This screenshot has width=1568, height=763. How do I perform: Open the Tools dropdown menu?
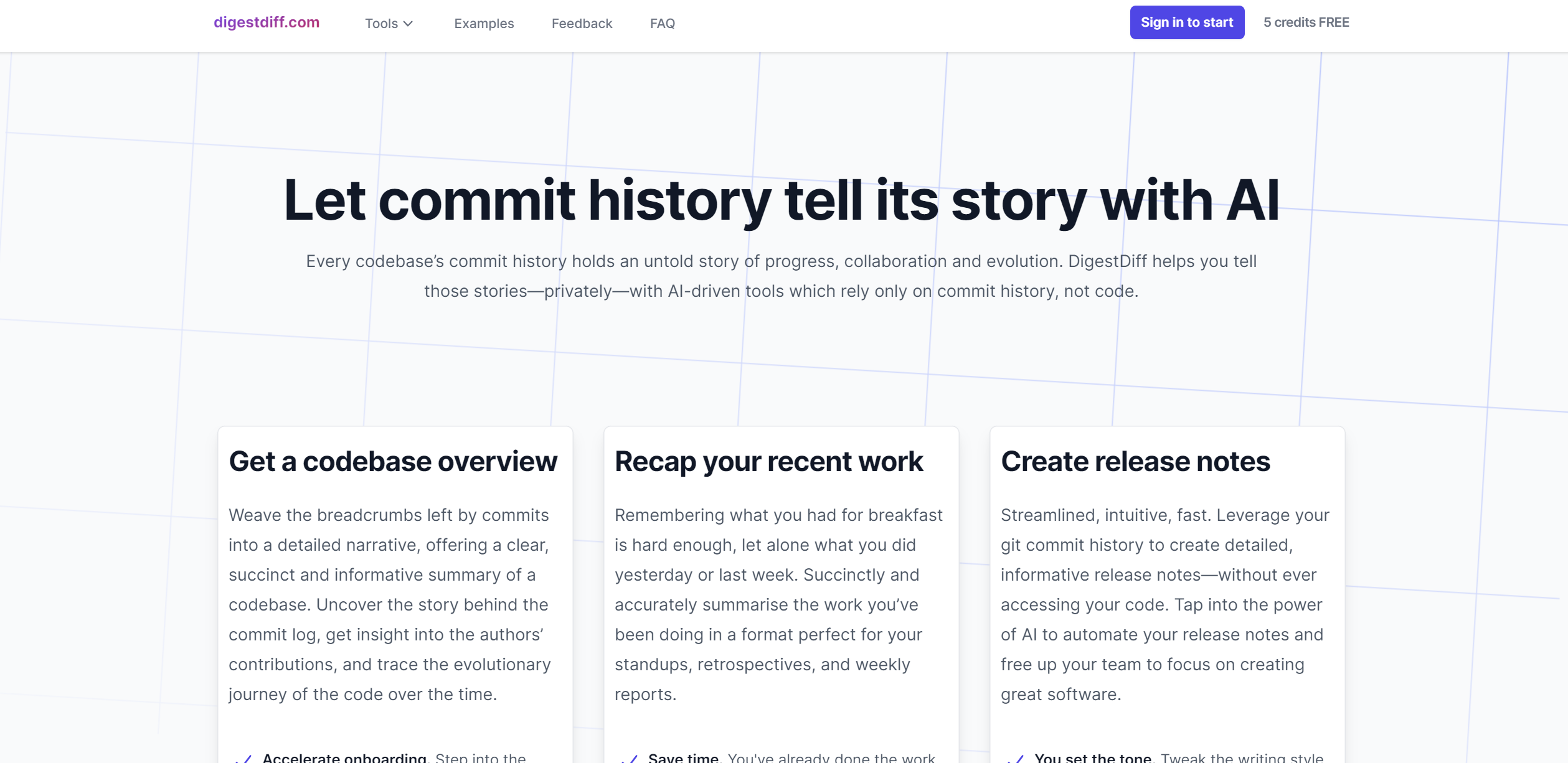click(x=381, y=24)
